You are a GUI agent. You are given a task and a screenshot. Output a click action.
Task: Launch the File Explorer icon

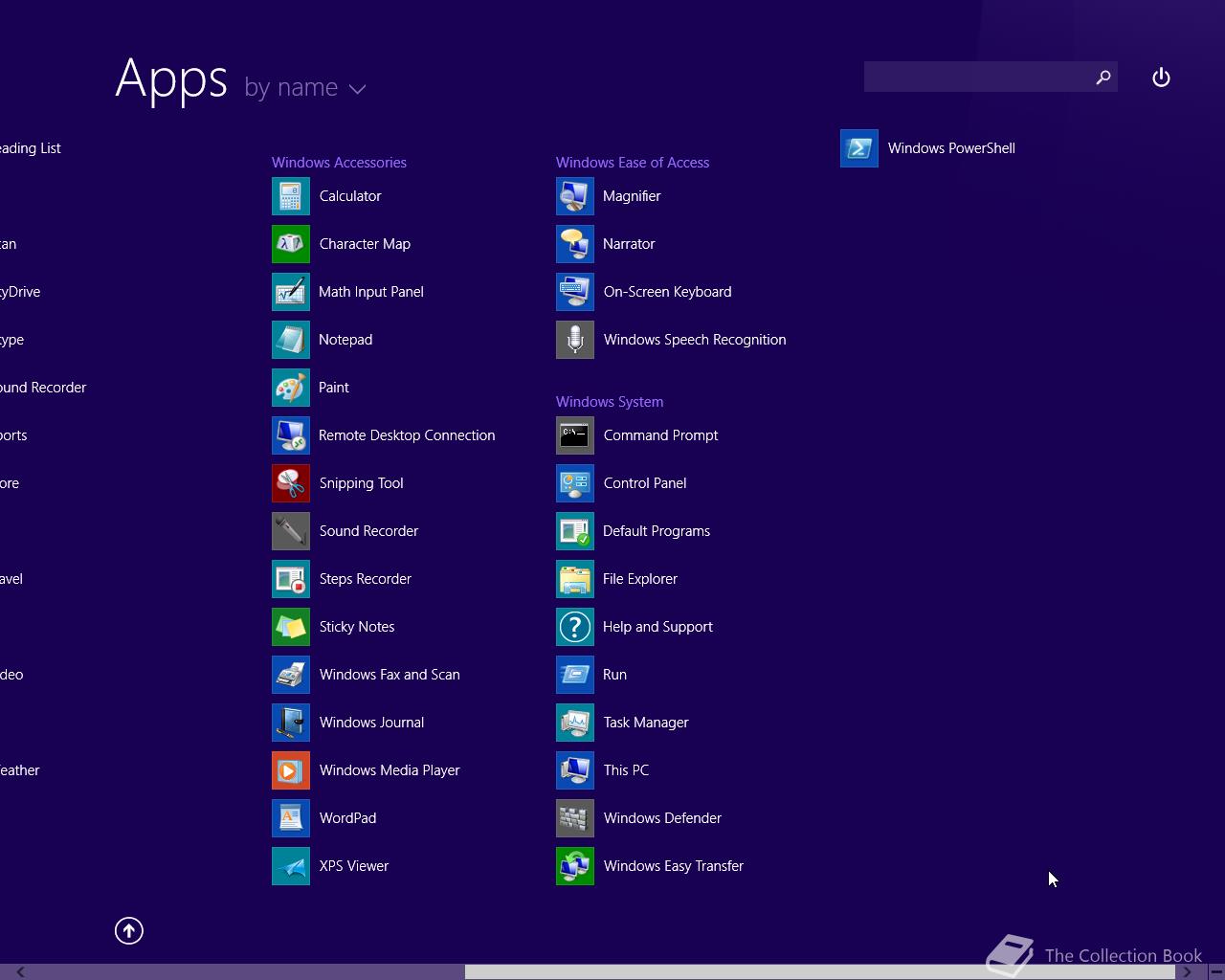point(575,579)
